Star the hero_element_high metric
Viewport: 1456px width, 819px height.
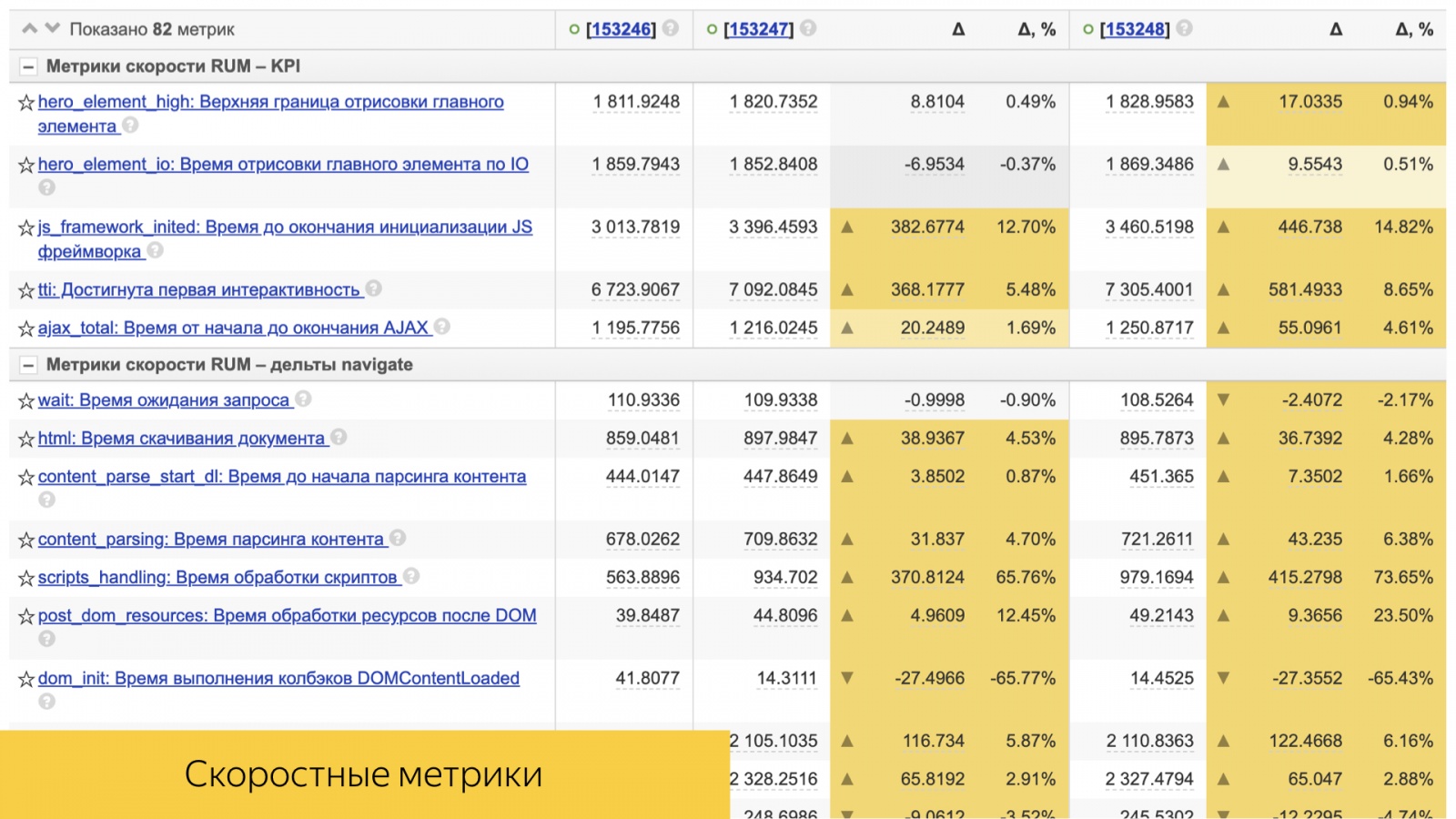[x=25, y=102]
